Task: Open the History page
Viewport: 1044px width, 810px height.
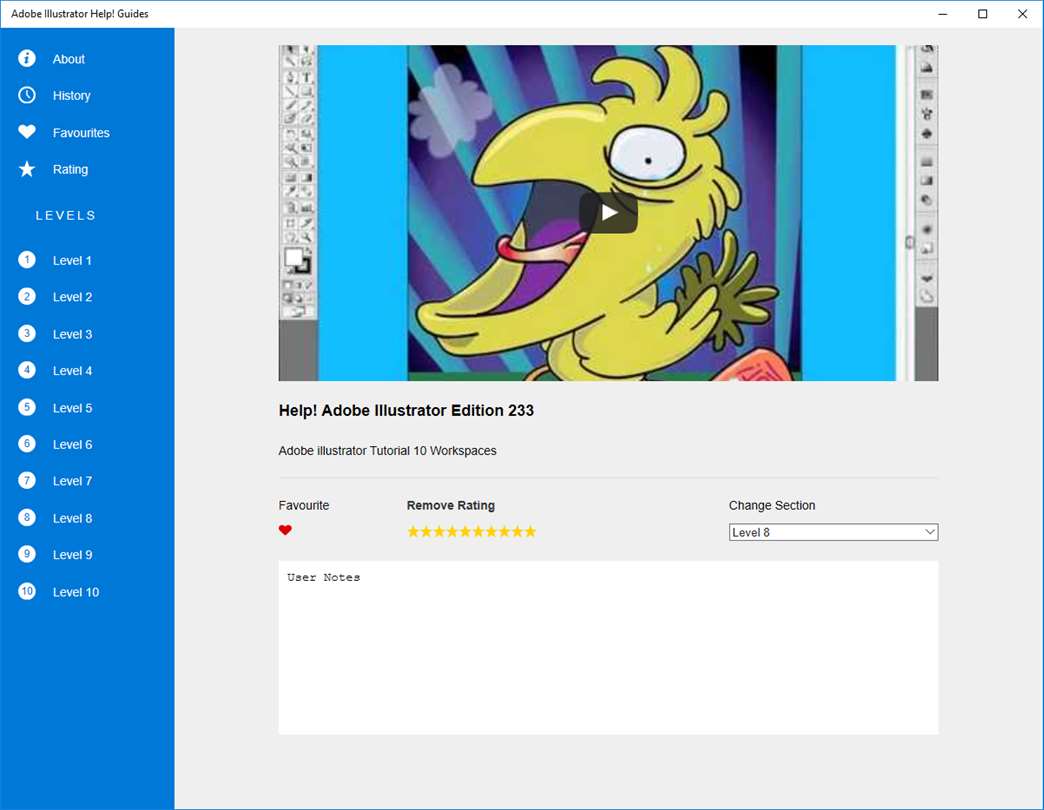Action: click(x=71, y=96)
